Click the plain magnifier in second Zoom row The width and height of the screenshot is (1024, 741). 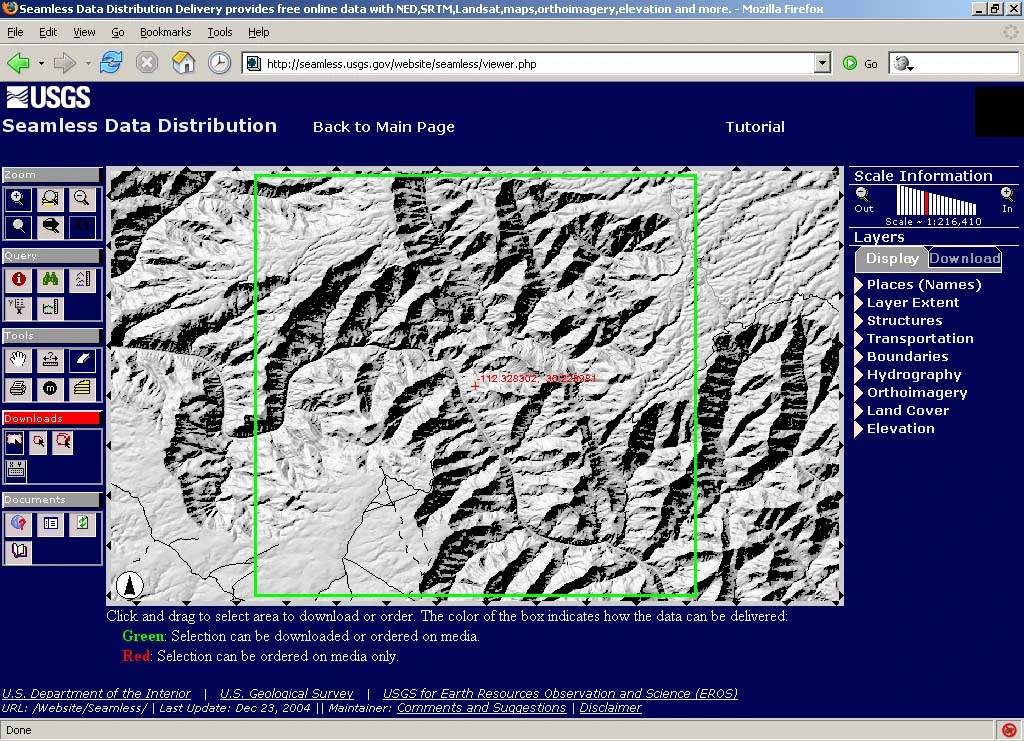click(18, 227)
